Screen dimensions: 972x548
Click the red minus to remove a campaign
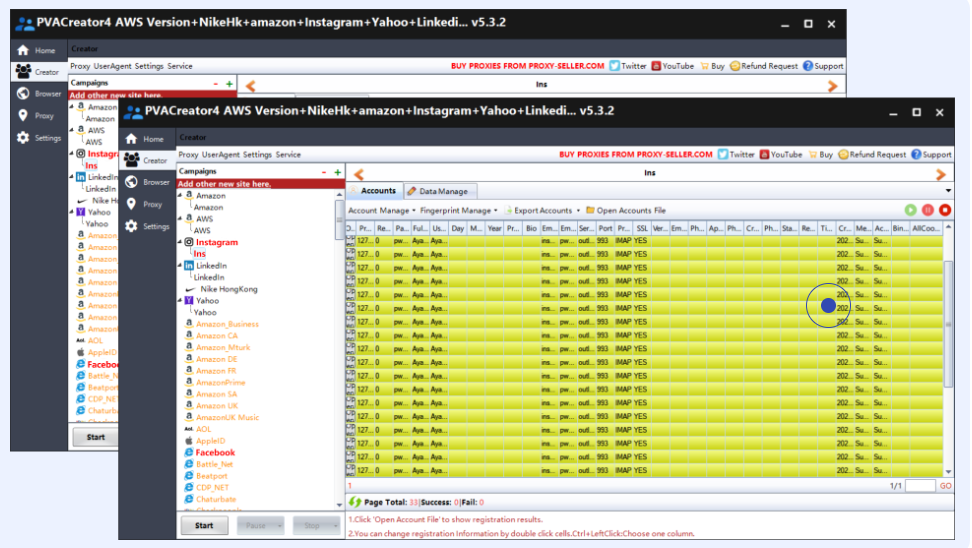pos(324,172)
